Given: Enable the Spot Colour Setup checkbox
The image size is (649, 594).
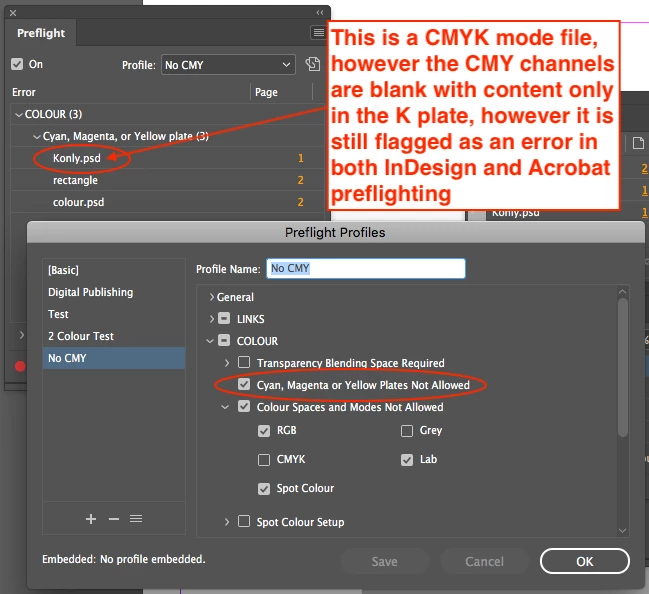Looking at the screenshot, I should tap(244, 521).
